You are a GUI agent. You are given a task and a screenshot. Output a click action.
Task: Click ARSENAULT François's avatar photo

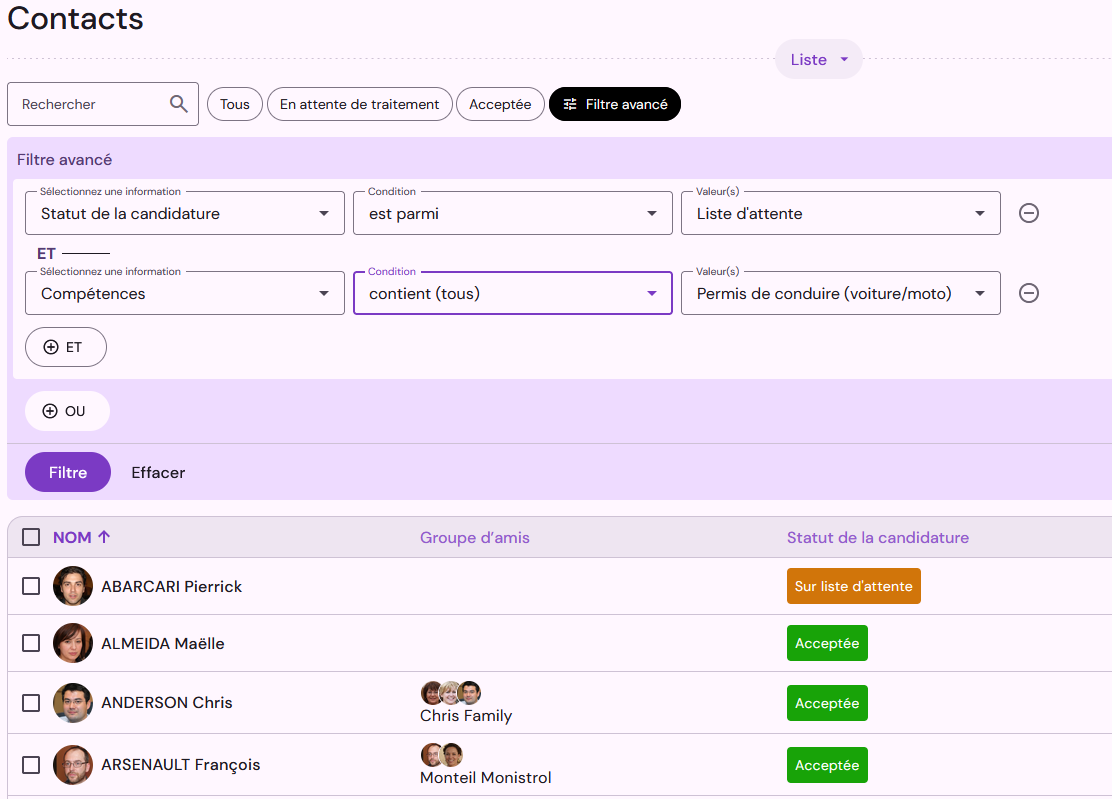tap(73, 764)
